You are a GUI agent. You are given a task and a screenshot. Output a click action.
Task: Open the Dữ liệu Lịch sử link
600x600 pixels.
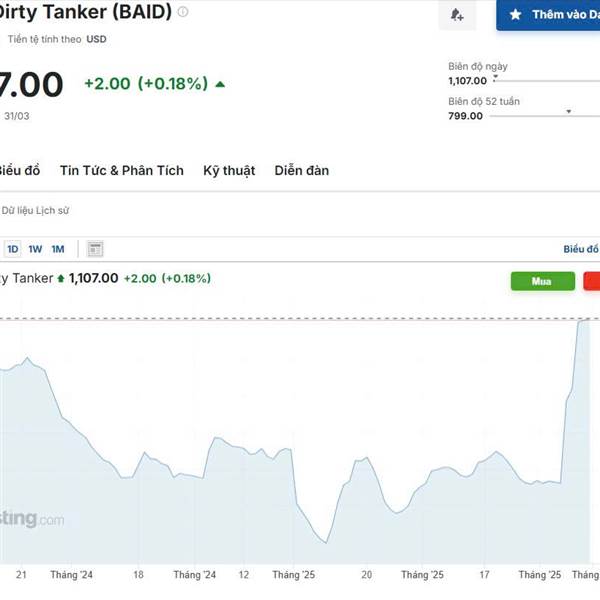[x=35, y=210]
